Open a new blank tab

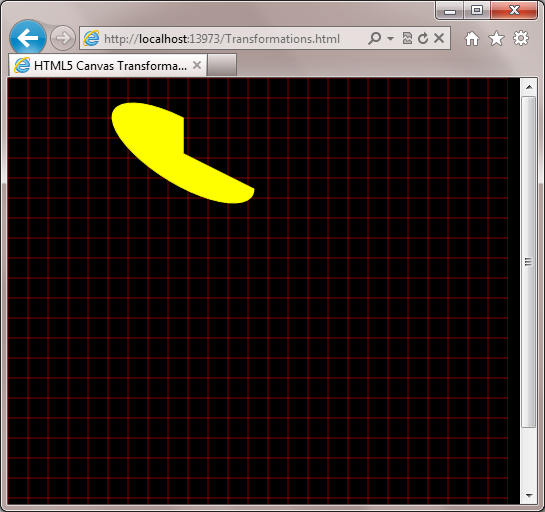click(222, 65)
